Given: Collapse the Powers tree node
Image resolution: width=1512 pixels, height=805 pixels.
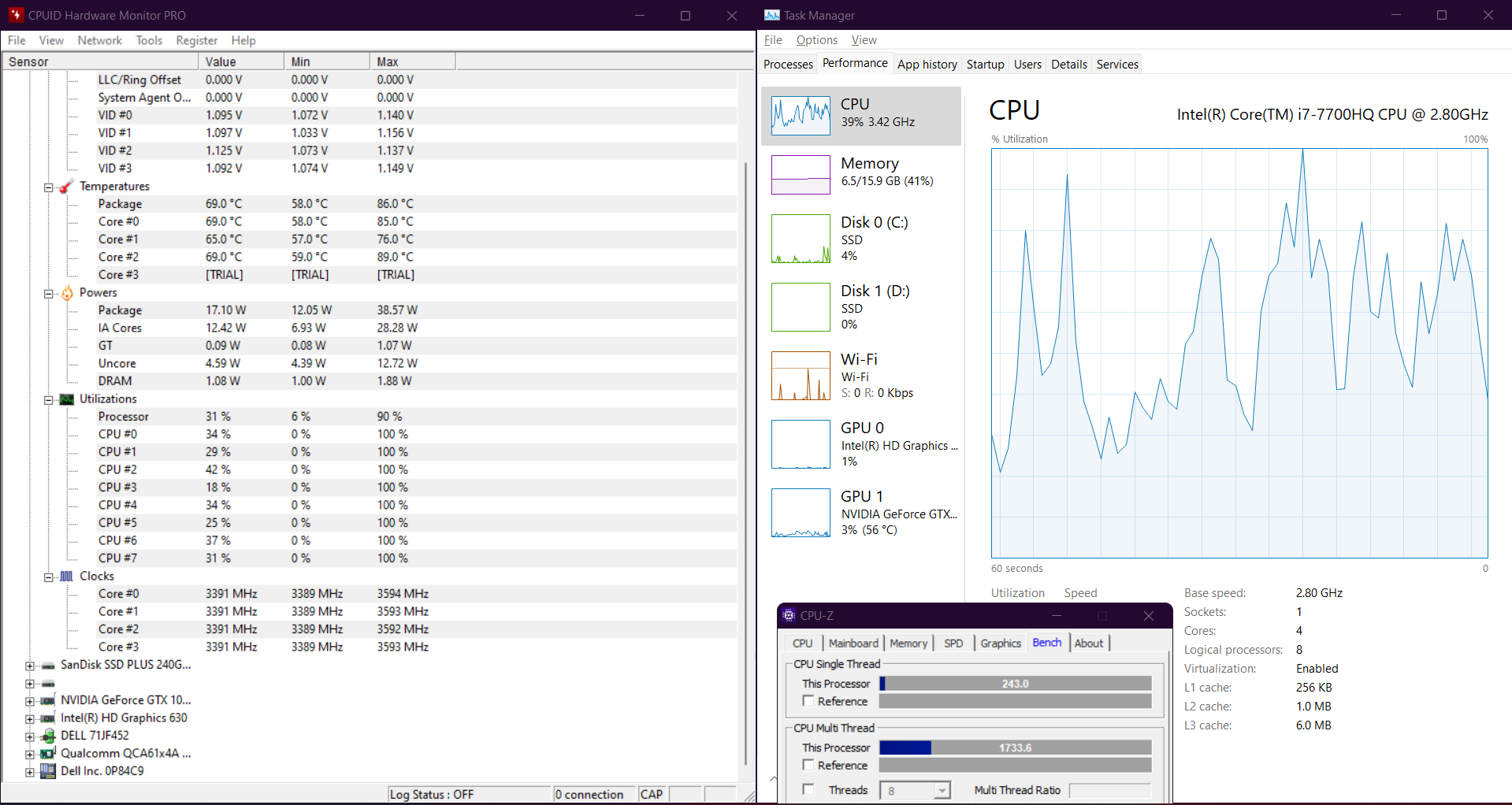Looking at the screenshot, I should click(x=48, y=294).
